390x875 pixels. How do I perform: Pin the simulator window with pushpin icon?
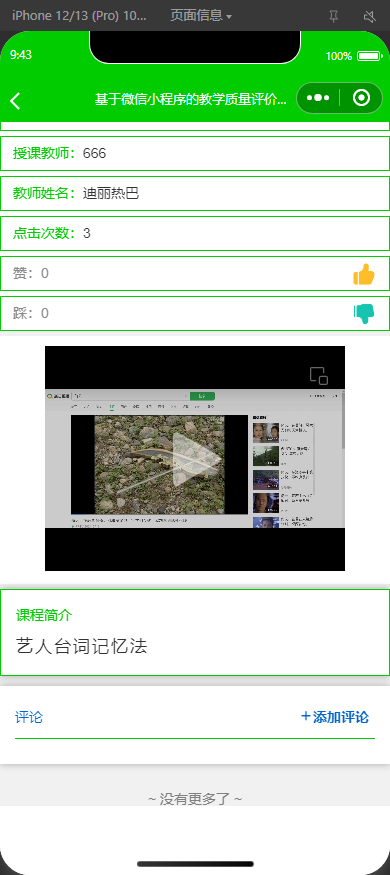333,17
